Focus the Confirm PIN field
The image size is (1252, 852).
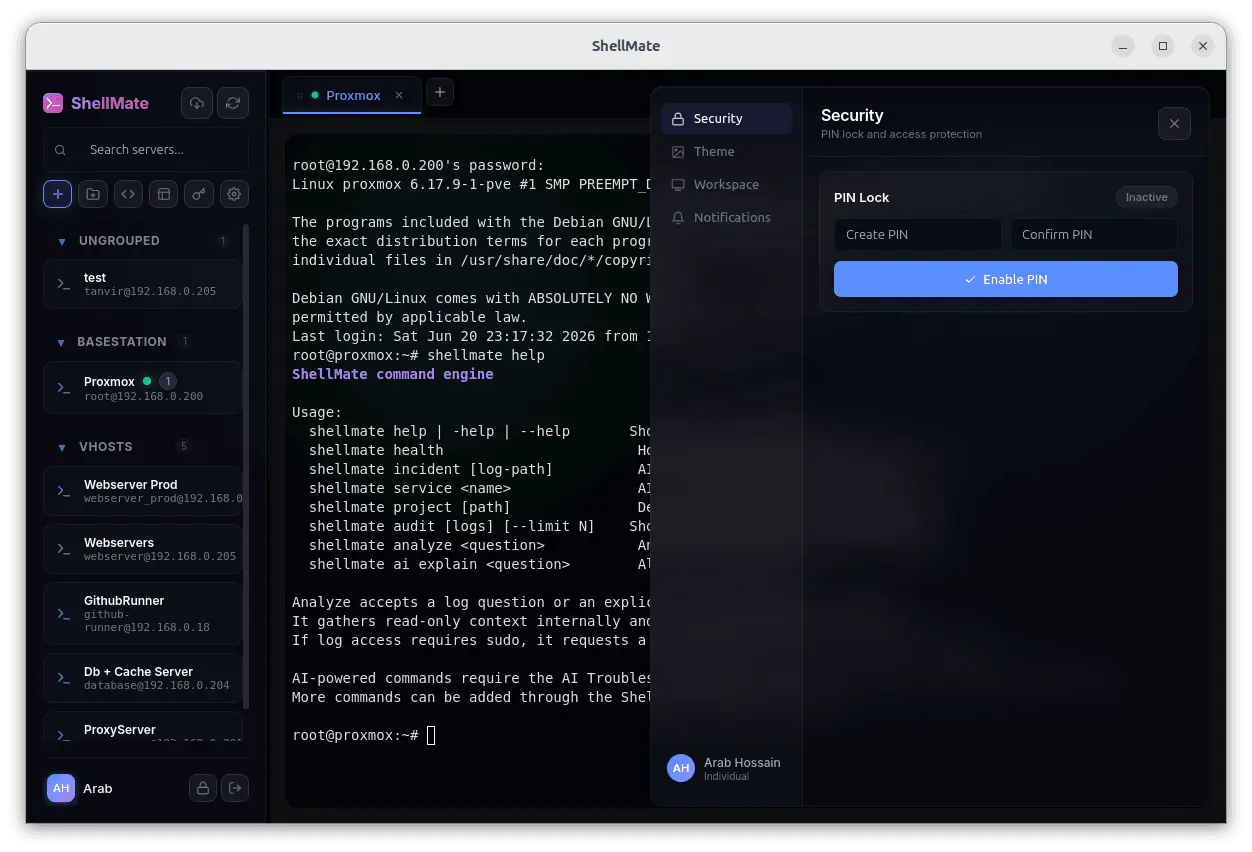1094,234
